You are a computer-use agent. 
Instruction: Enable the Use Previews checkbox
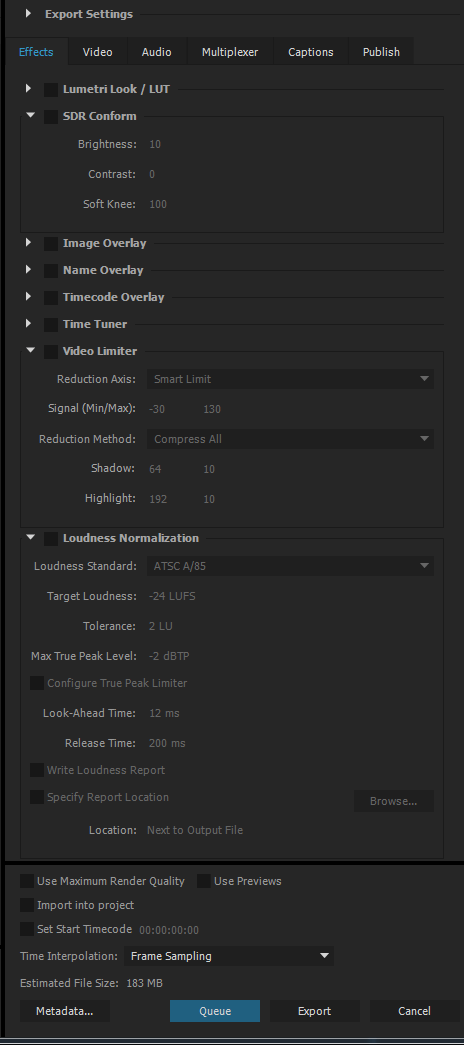coord(204,881)
